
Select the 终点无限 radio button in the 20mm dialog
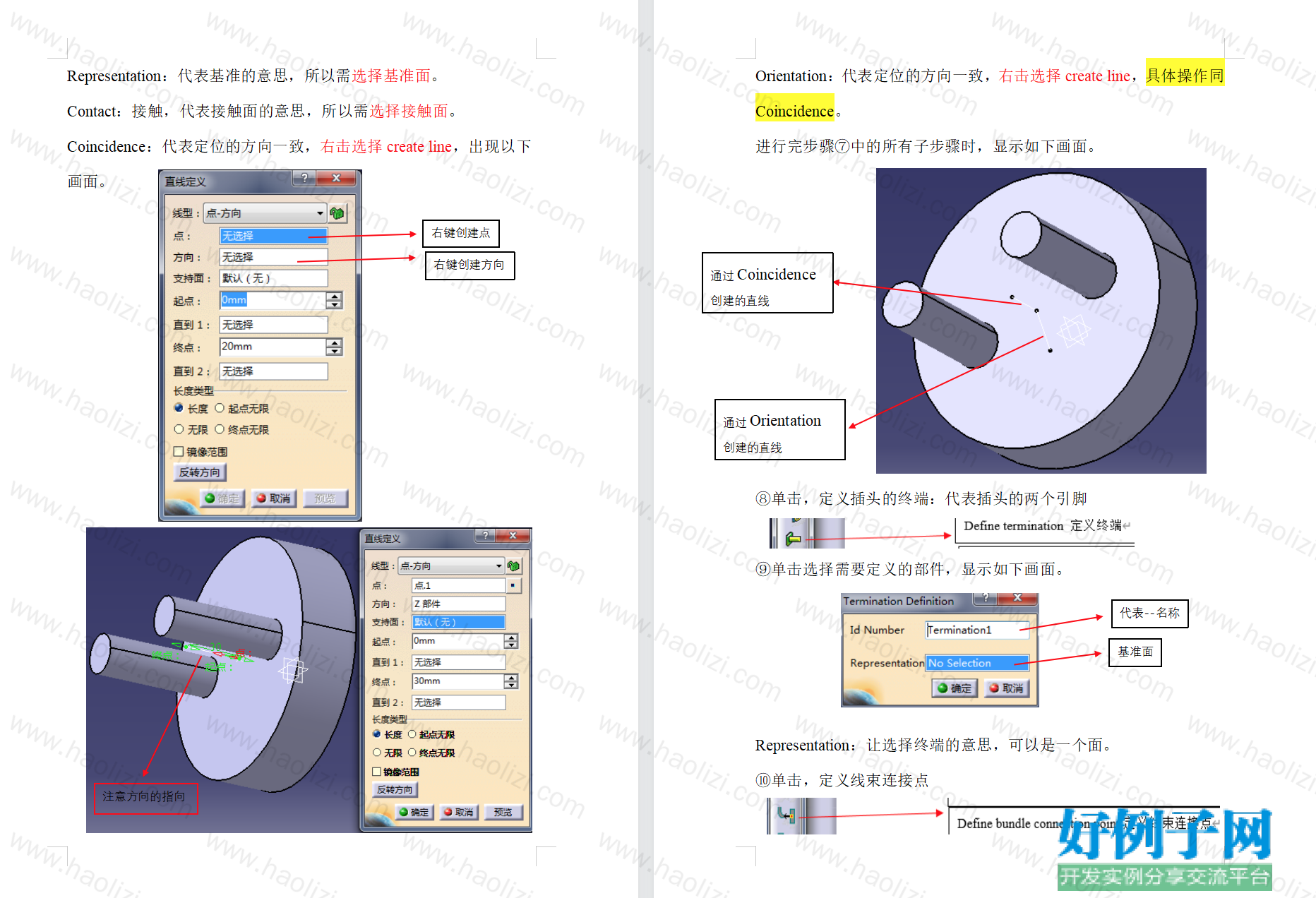coord(220,429)
